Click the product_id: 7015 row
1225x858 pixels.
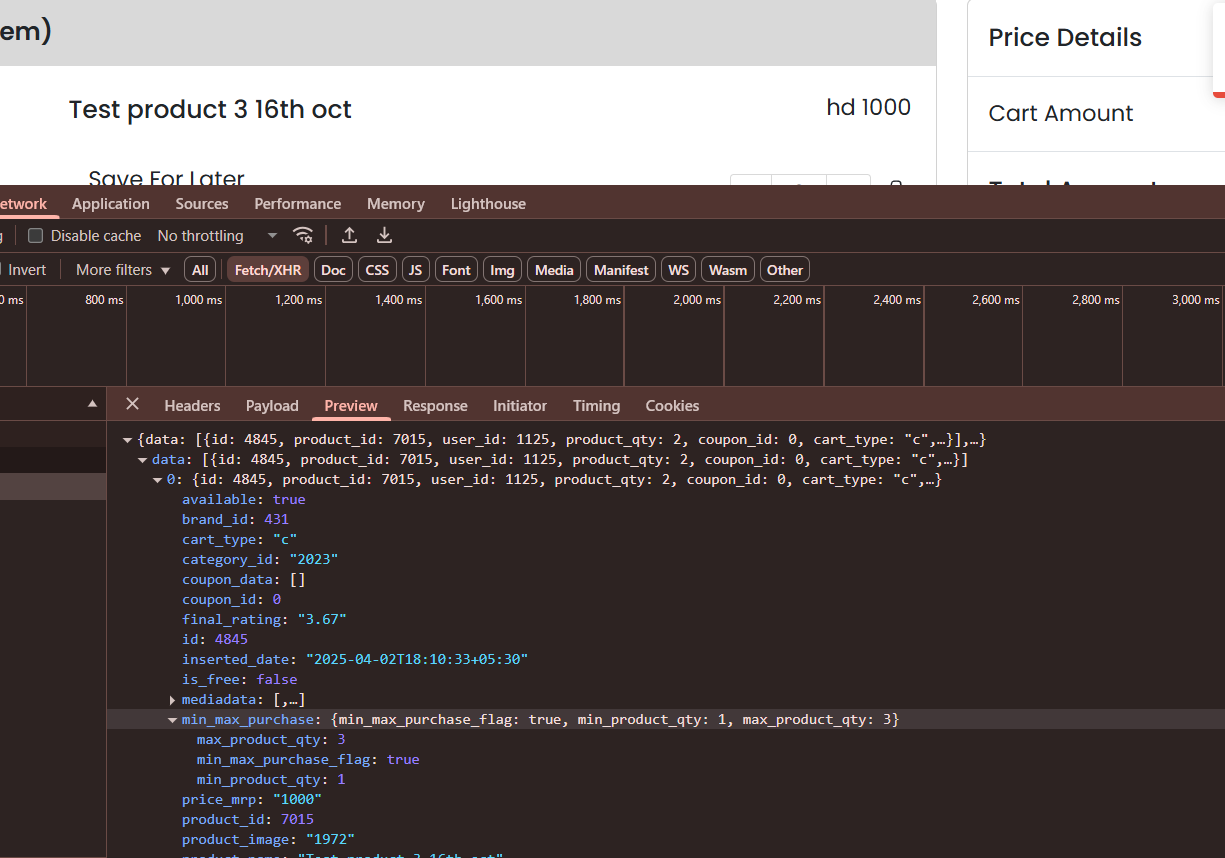pyautogui.click(x=248, y=820)
